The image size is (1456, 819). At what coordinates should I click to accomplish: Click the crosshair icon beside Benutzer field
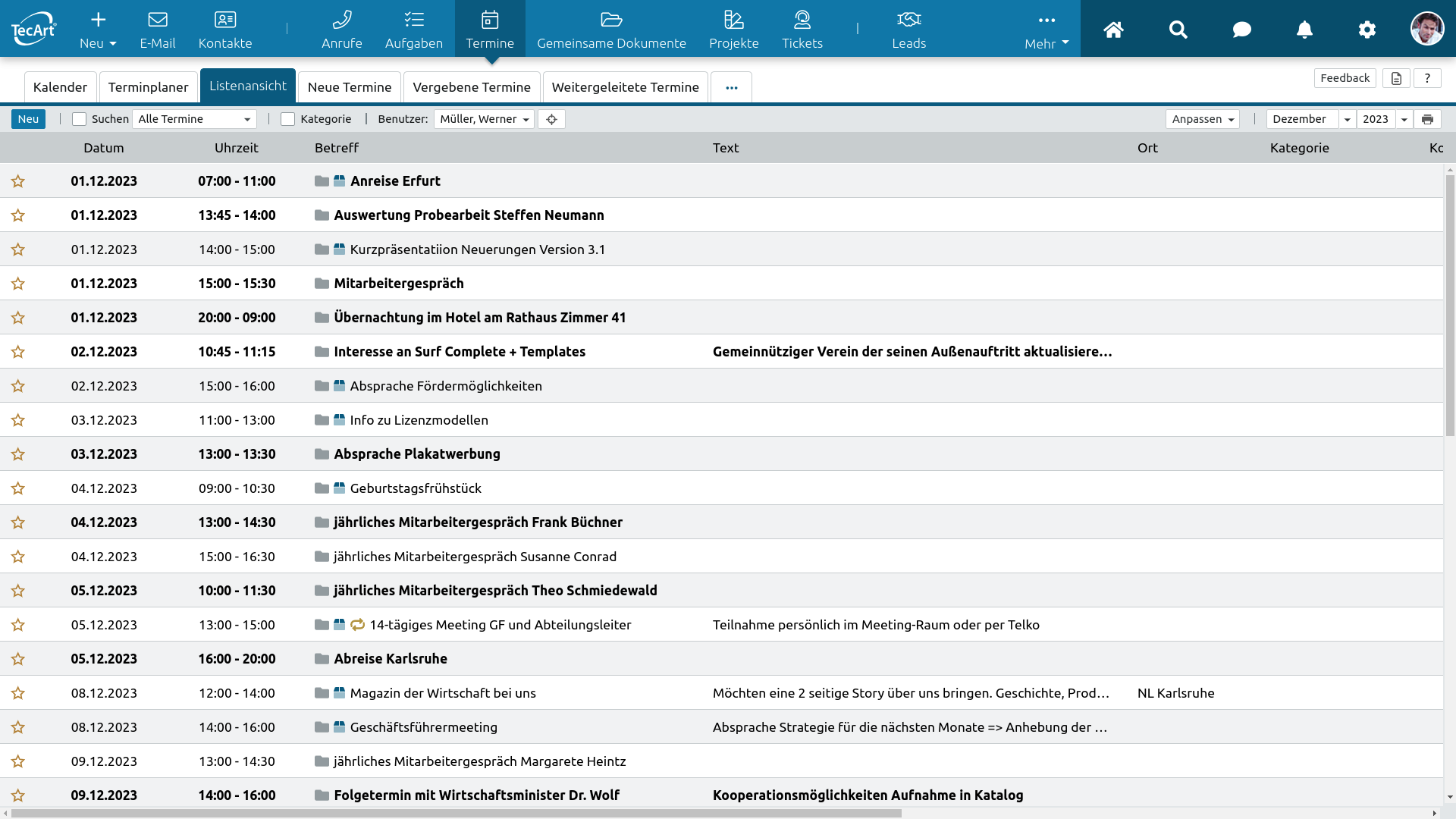click(x=551, y=119)
